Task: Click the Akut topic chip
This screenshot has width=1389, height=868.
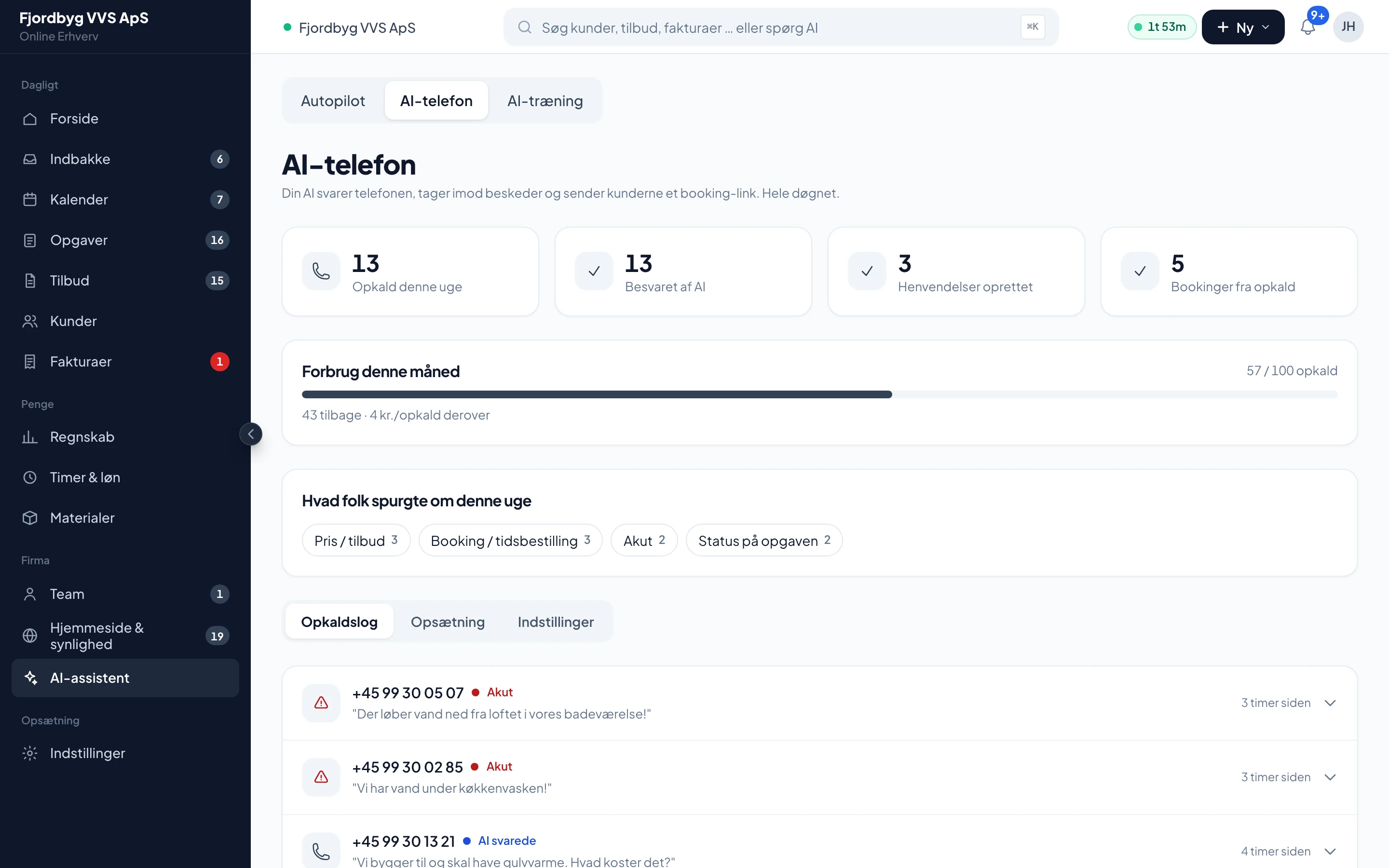Action: [644, 541]
